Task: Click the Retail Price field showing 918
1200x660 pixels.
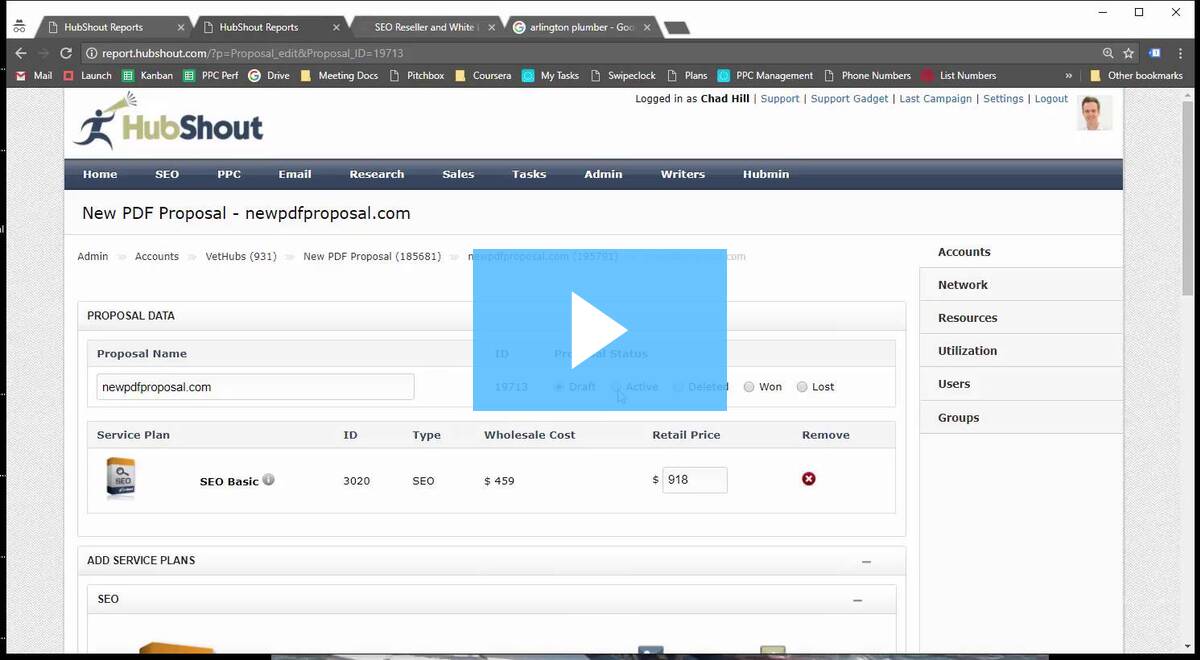Action: point(695,480)
